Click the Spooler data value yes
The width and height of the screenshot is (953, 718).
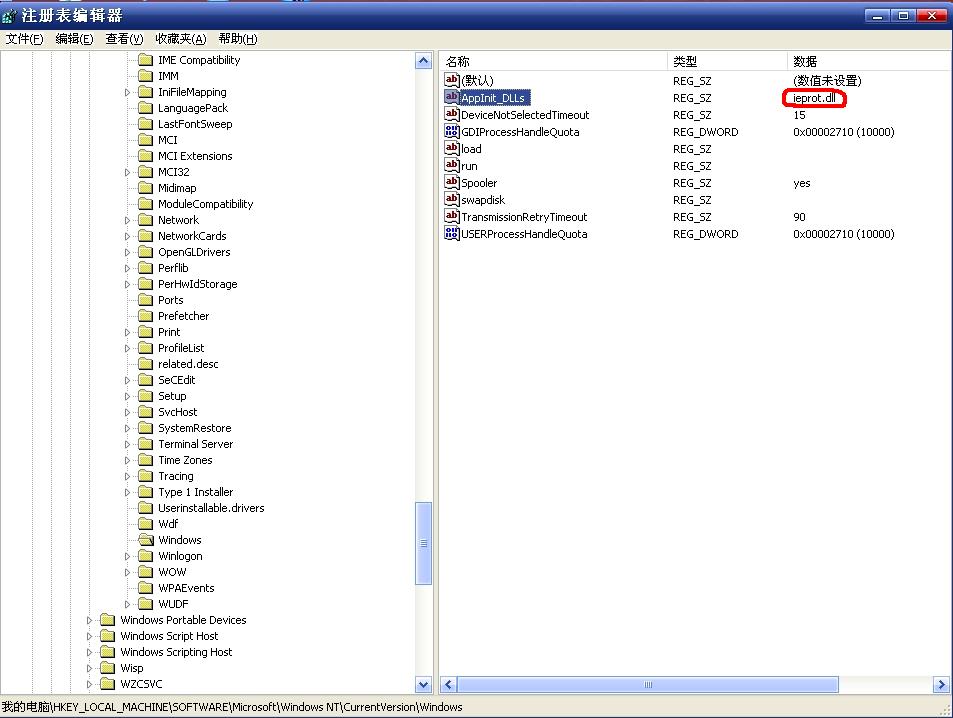802,183
